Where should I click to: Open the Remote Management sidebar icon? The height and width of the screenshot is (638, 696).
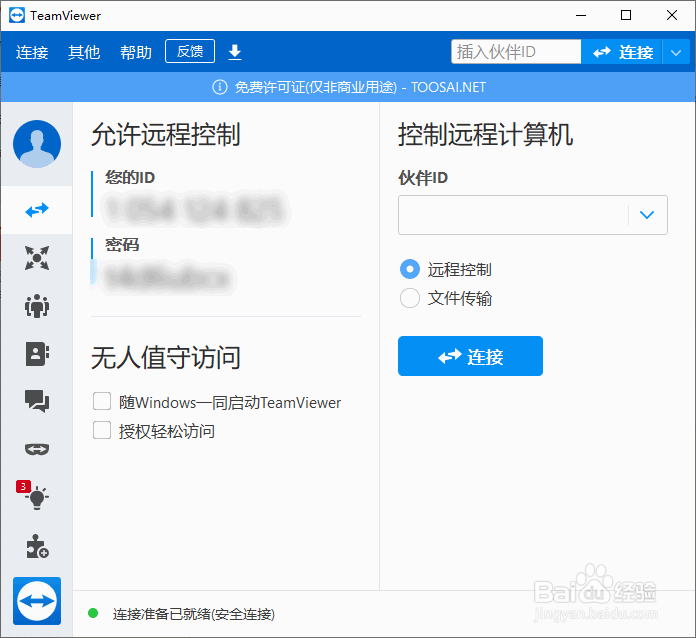(37, 258)
